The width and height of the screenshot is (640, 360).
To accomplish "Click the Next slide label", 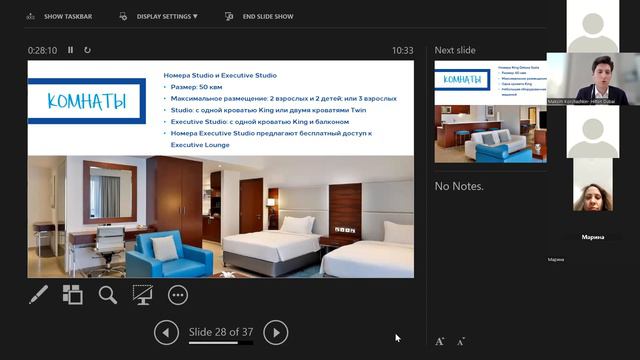I will point(455,50).
